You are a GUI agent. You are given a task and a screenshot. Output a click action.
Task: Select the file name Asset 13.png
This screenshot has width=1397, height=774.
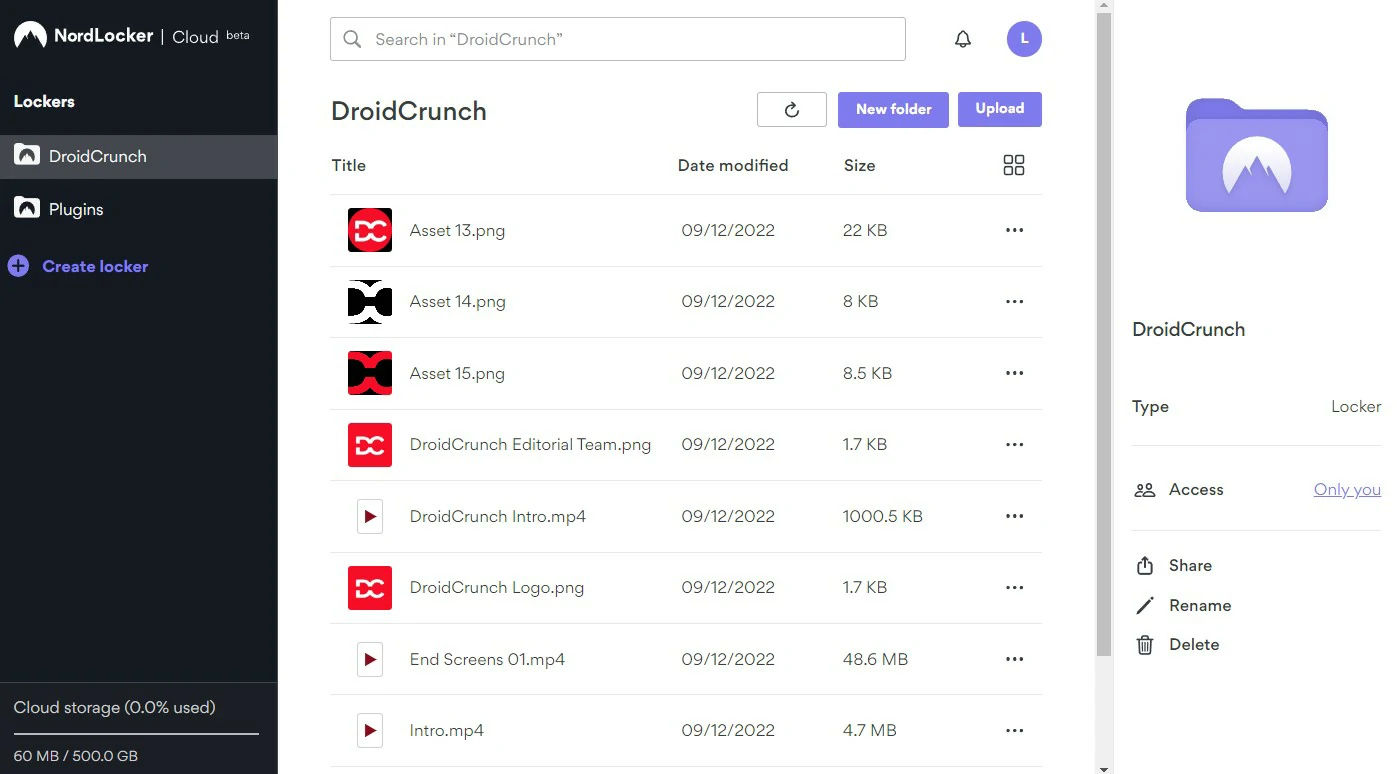[457, 230]
